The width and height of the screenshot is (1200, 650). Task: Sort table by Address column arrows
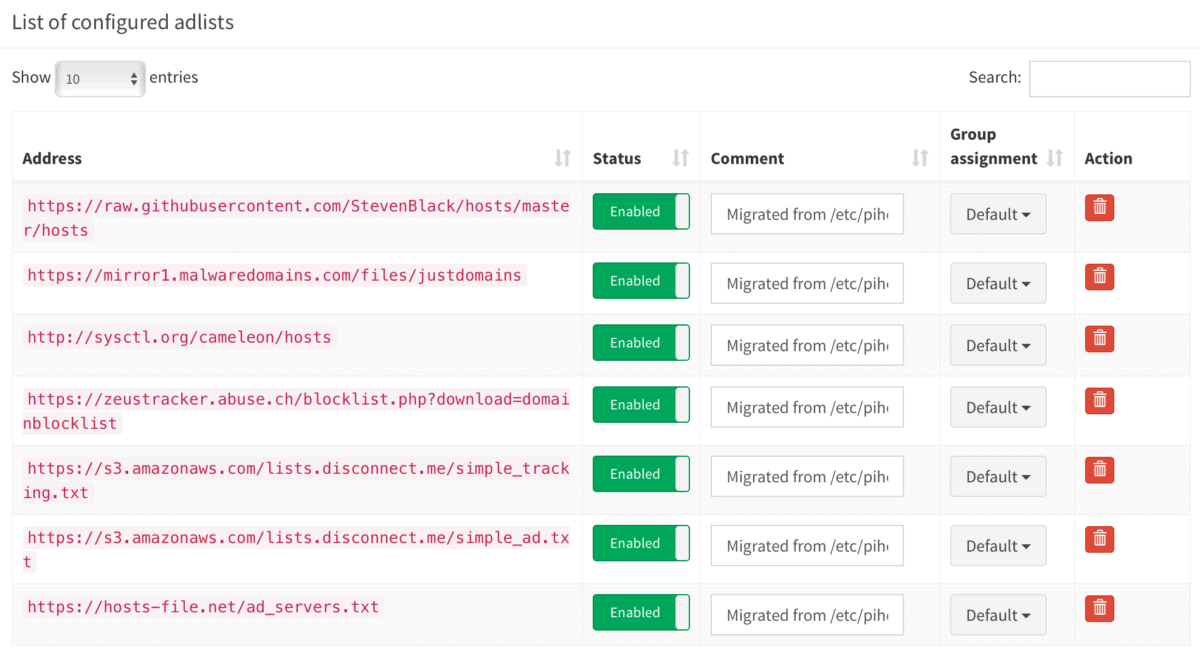click(x=562, y=158)
